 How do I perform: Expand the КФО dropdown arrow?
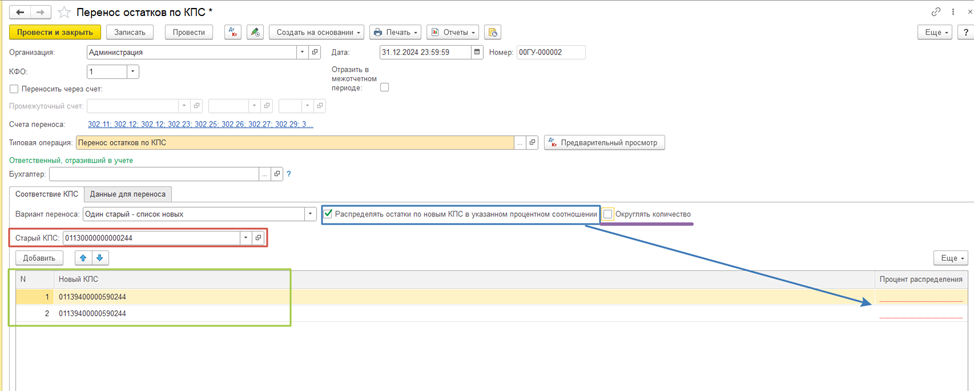(x=133, y=72)
